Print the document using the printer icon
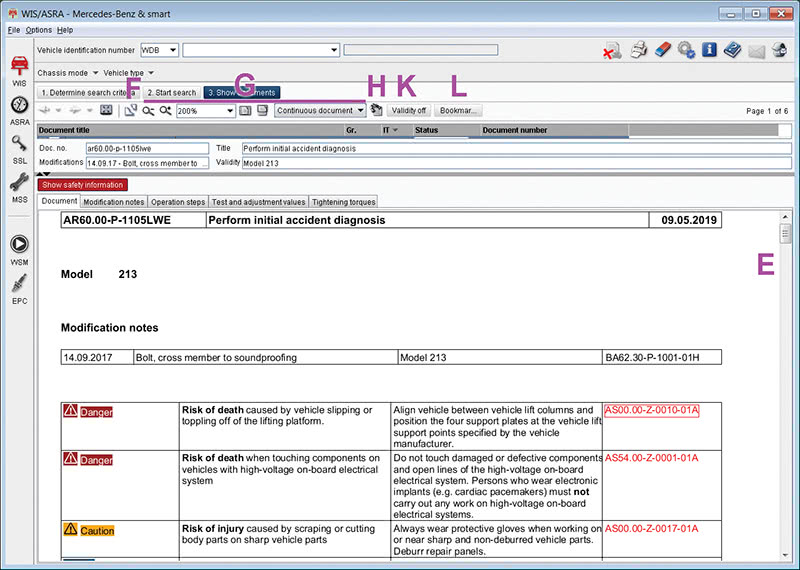800x570 pixels. 638,50
